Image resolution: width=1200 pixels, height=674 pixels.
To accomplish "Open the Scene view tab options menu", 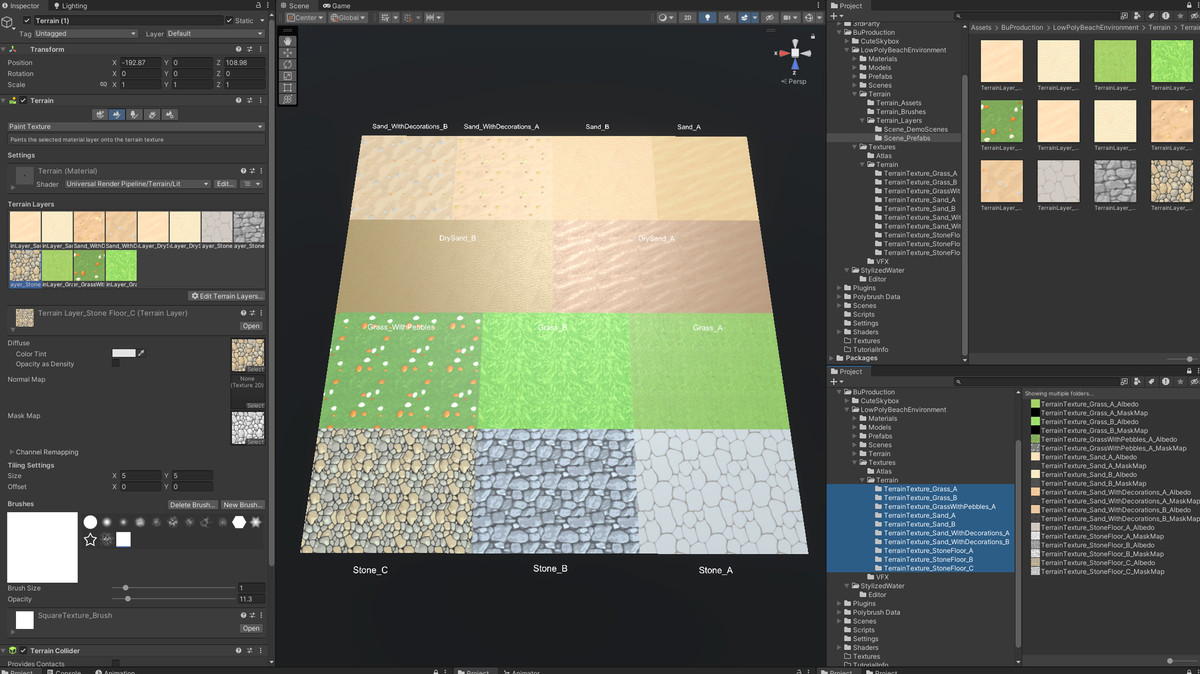I will (820, 6).
